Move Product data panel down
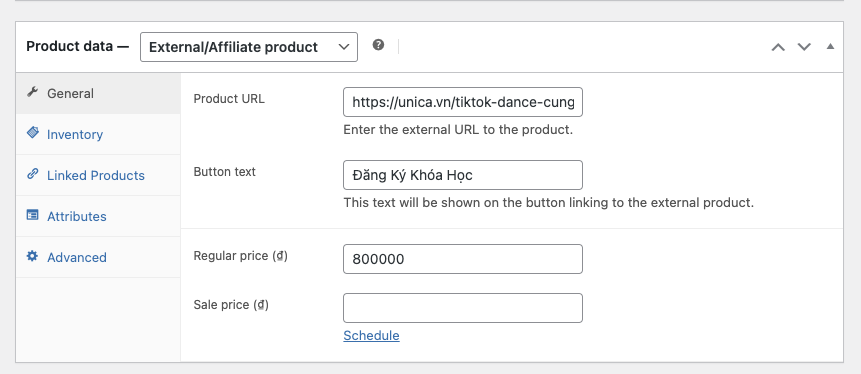Image resolution: width=861 pixels, height=374 pixels. tap(804, 47)
